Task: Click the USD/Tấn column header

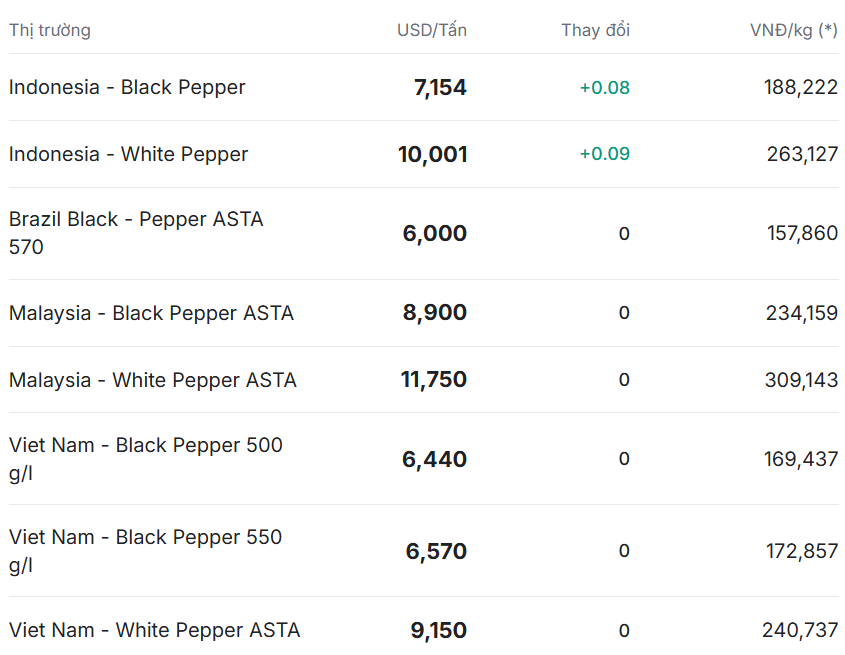Action: pos(432,30)
